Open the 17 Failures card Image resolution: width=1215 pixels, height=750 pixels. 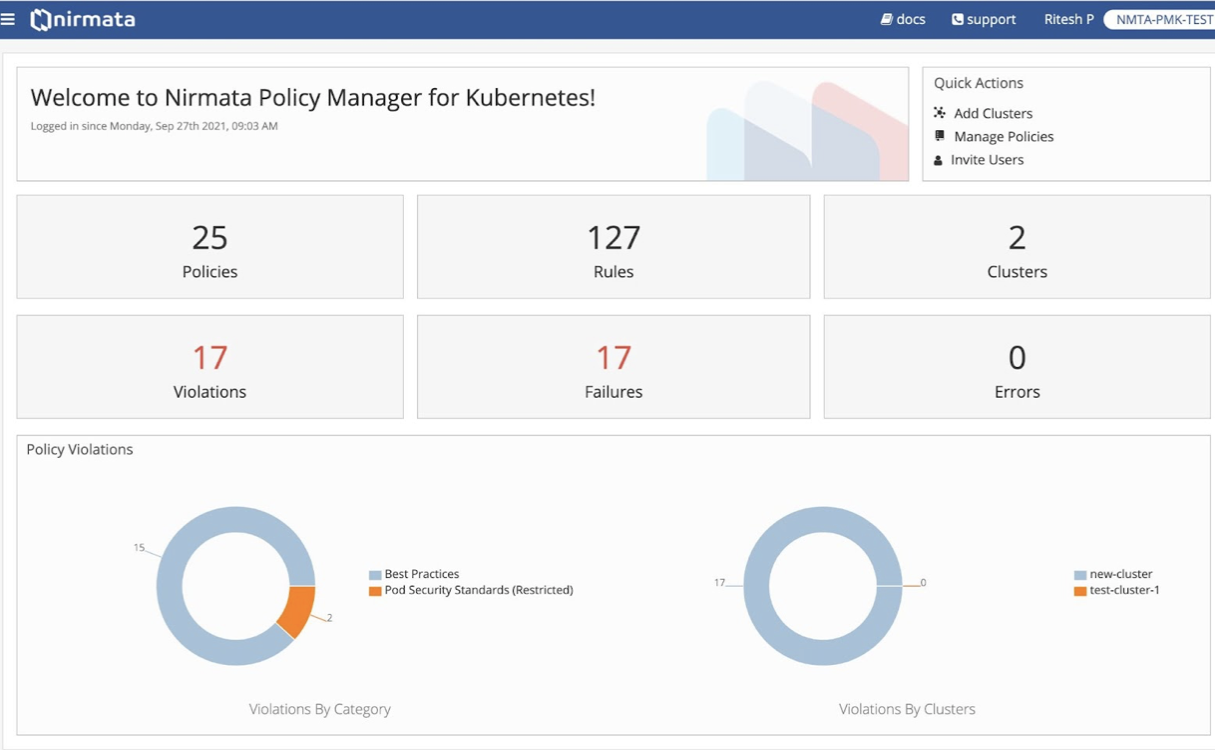[613, 367]
